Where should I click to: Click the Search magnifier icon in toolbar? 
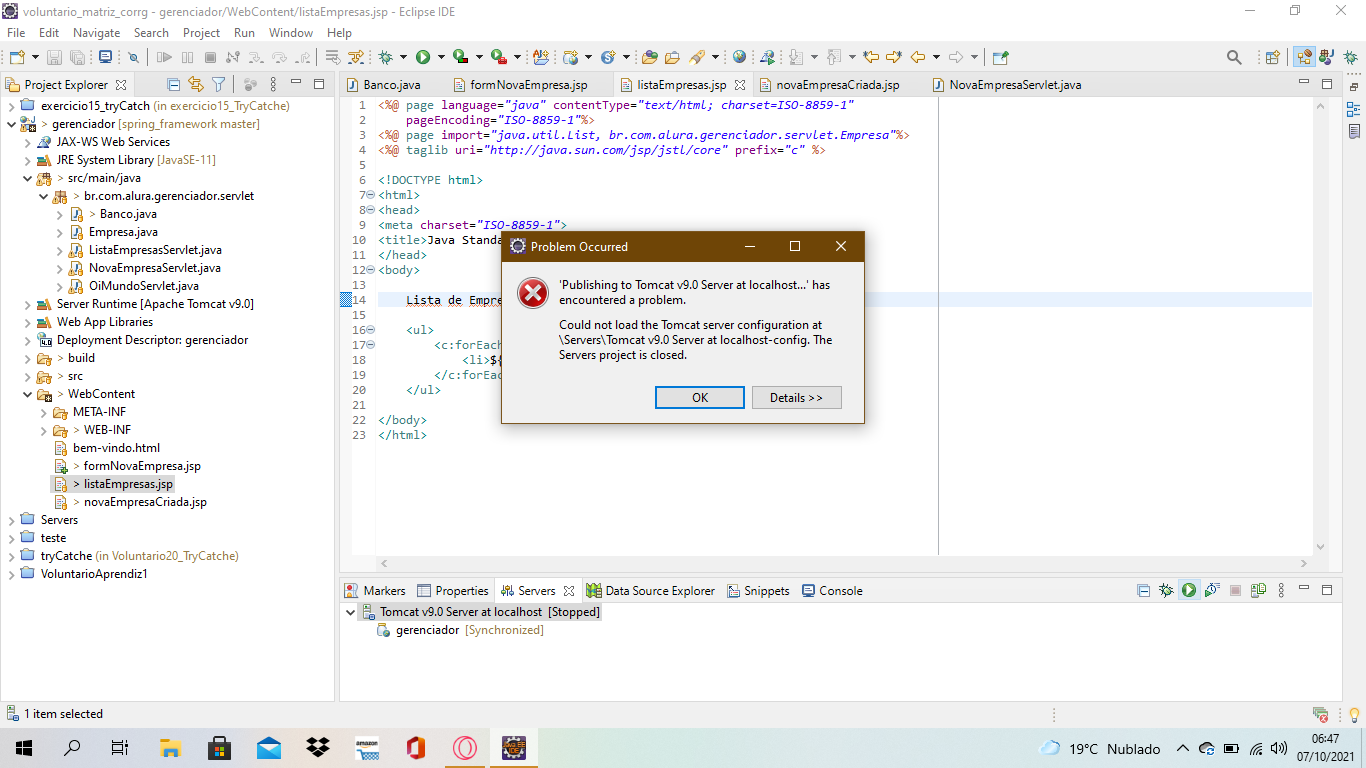pos(1234,58)
